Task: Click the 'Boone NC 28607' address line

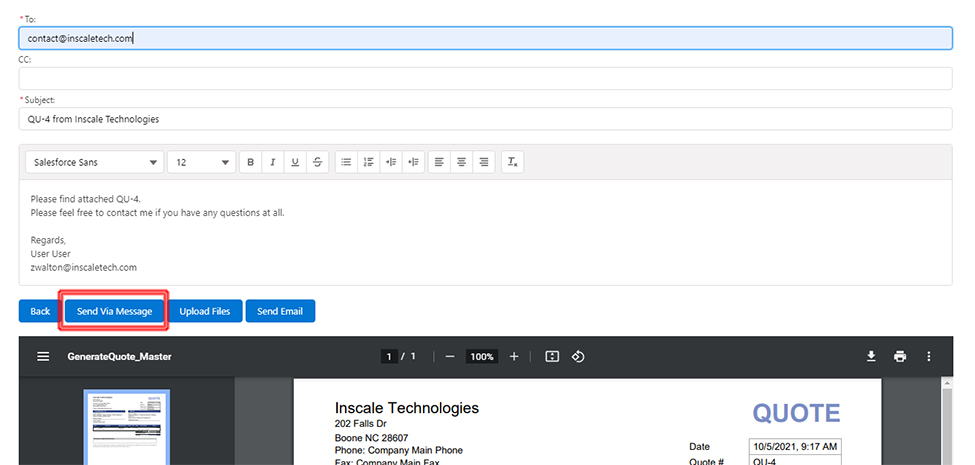Action: coord(371,438)
